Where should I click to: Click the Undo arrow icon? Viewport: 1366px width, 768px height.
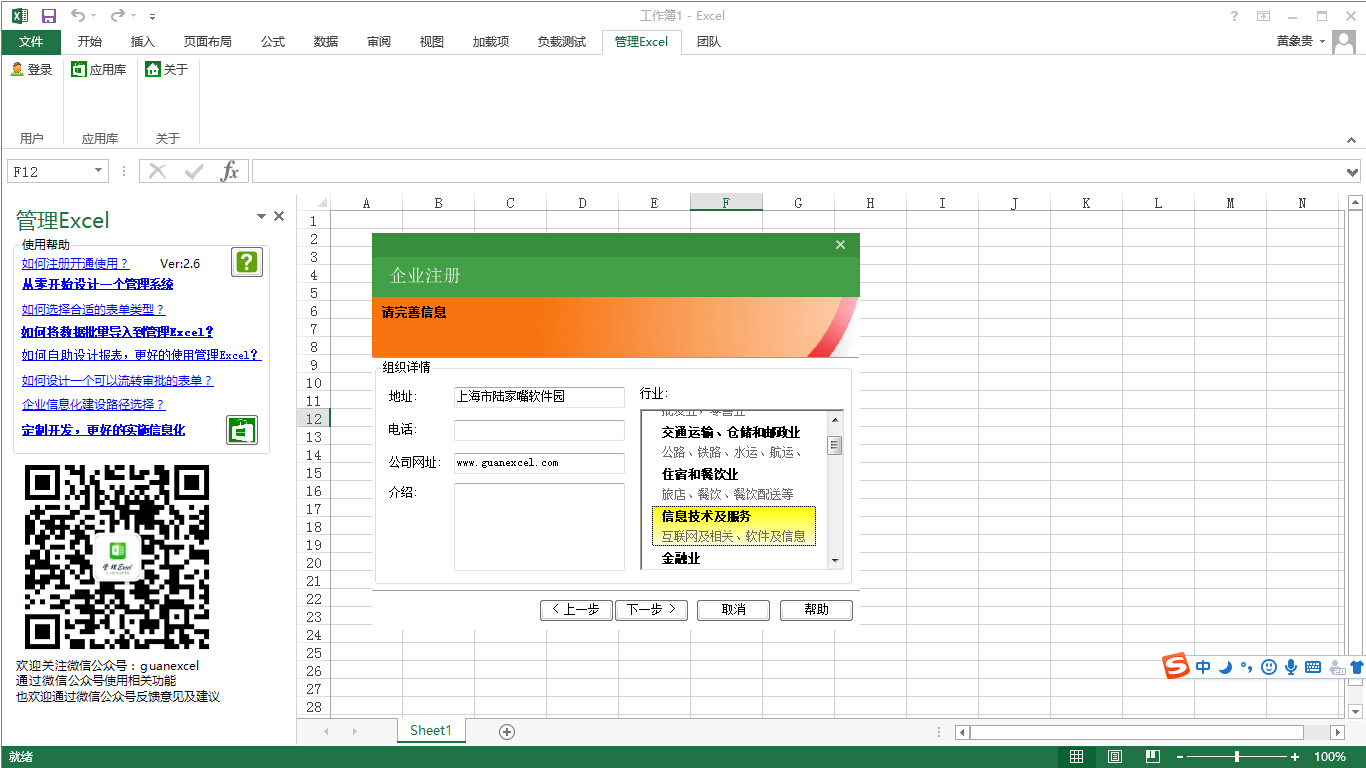click(78, 16)
